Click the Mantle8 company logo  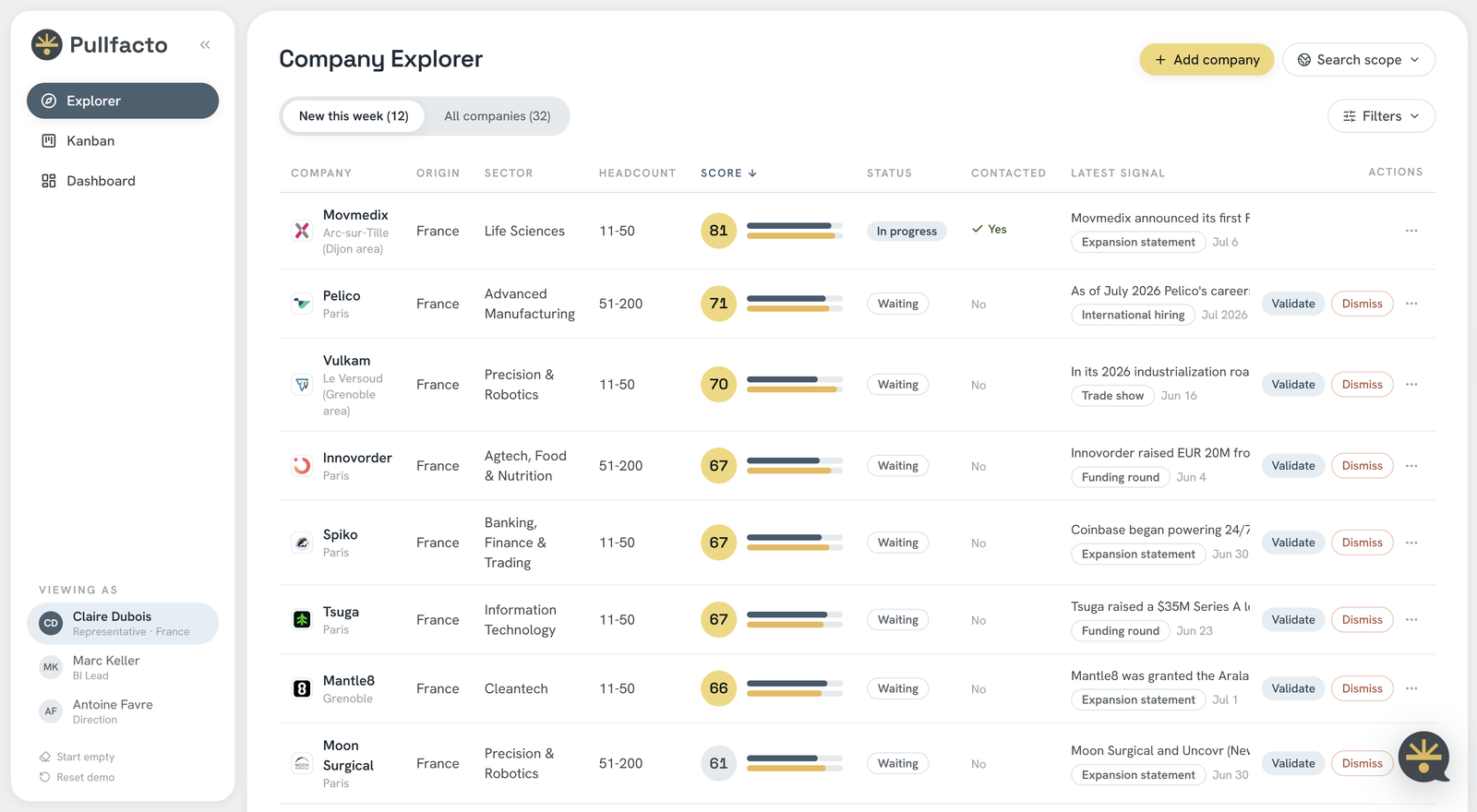coord(302,688)
